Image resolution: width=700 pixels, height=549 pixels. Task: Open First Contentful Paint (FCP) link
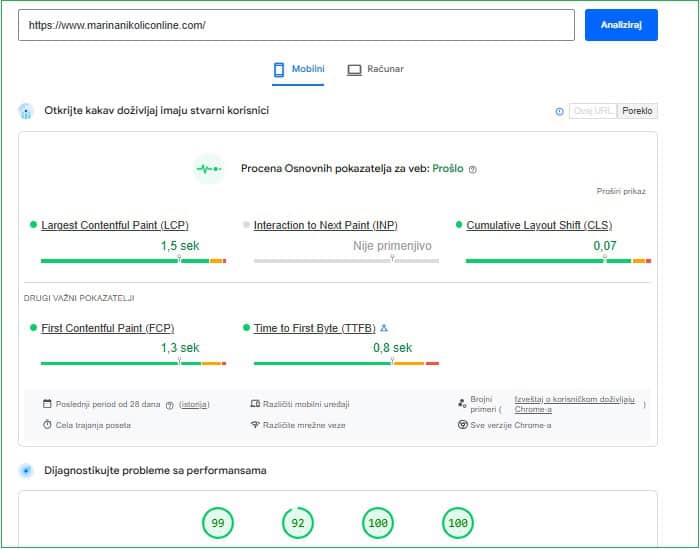(108, 328)
